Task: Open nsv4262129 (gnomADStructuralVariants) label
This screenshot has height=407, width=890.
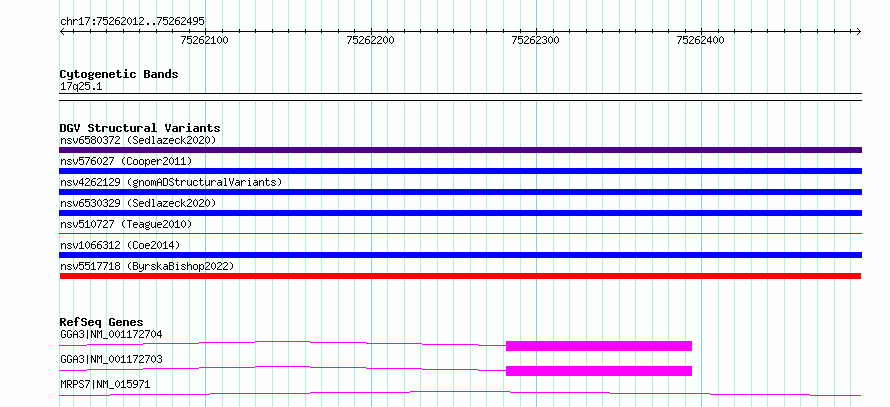Action: [x=171, y=182]
